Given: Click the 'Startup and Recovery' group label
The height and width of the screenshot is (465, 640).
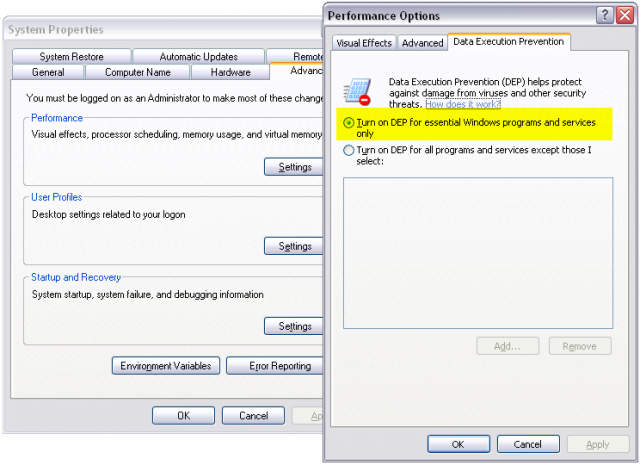Looking at the screenshot, I should [76, 277].
